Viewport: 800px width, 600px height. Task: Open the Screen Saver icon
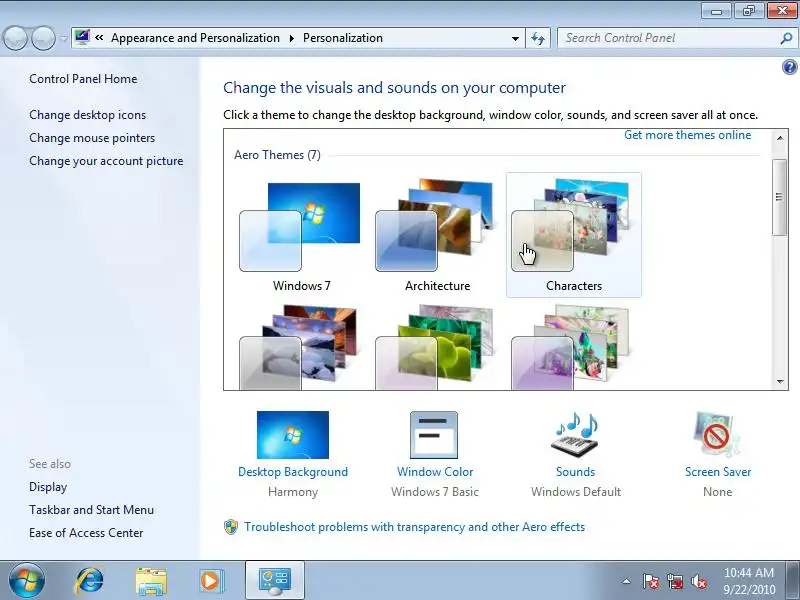pos(717,435)
